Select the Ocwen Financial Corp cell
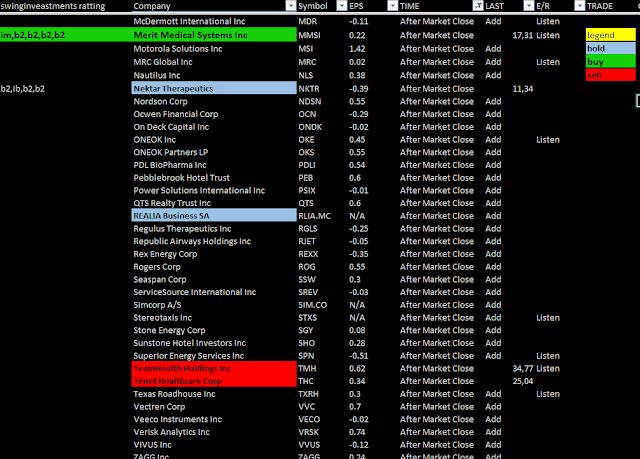 [176, 114]
